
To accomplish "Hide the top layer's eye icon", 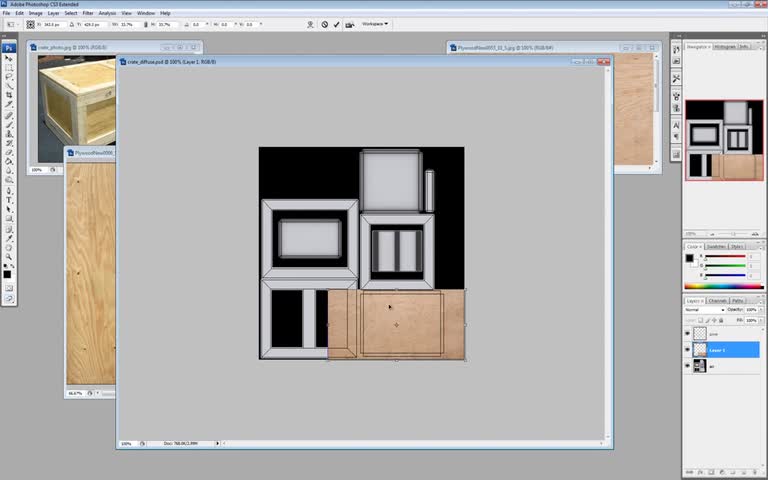I will click(687, 334).
